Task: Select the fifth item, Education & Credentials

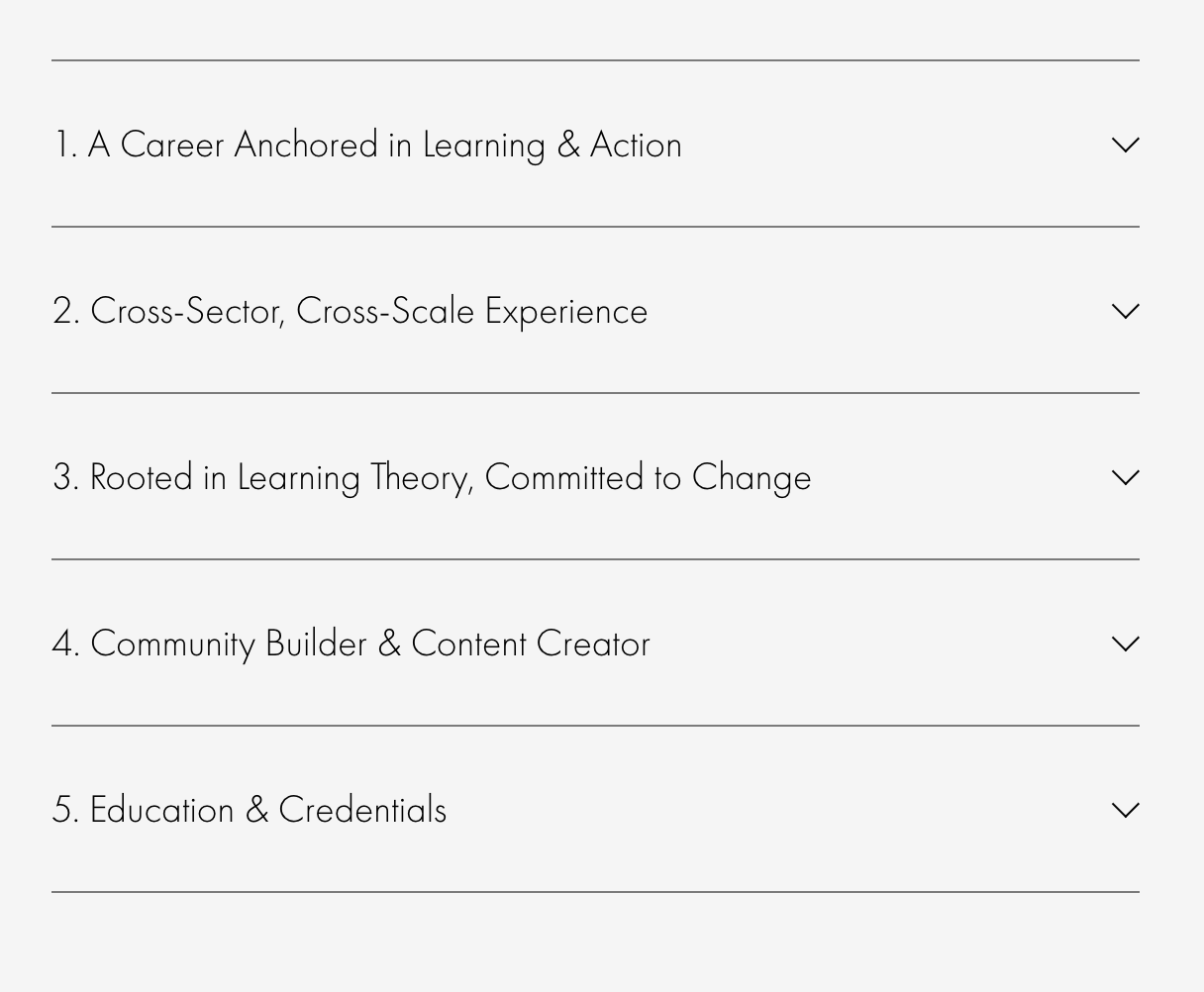Action: pos(250,810)
